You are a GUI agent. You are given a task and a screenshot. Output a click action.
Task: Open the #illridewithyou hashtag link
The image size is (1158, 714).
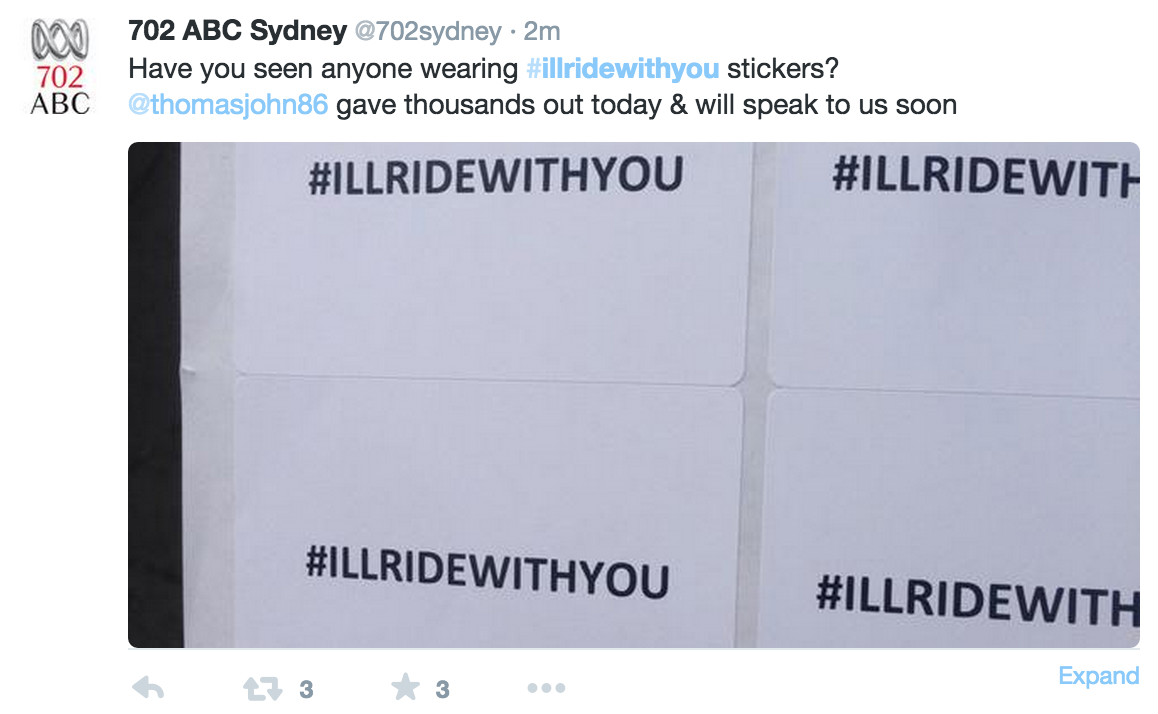tap(623, 69)
